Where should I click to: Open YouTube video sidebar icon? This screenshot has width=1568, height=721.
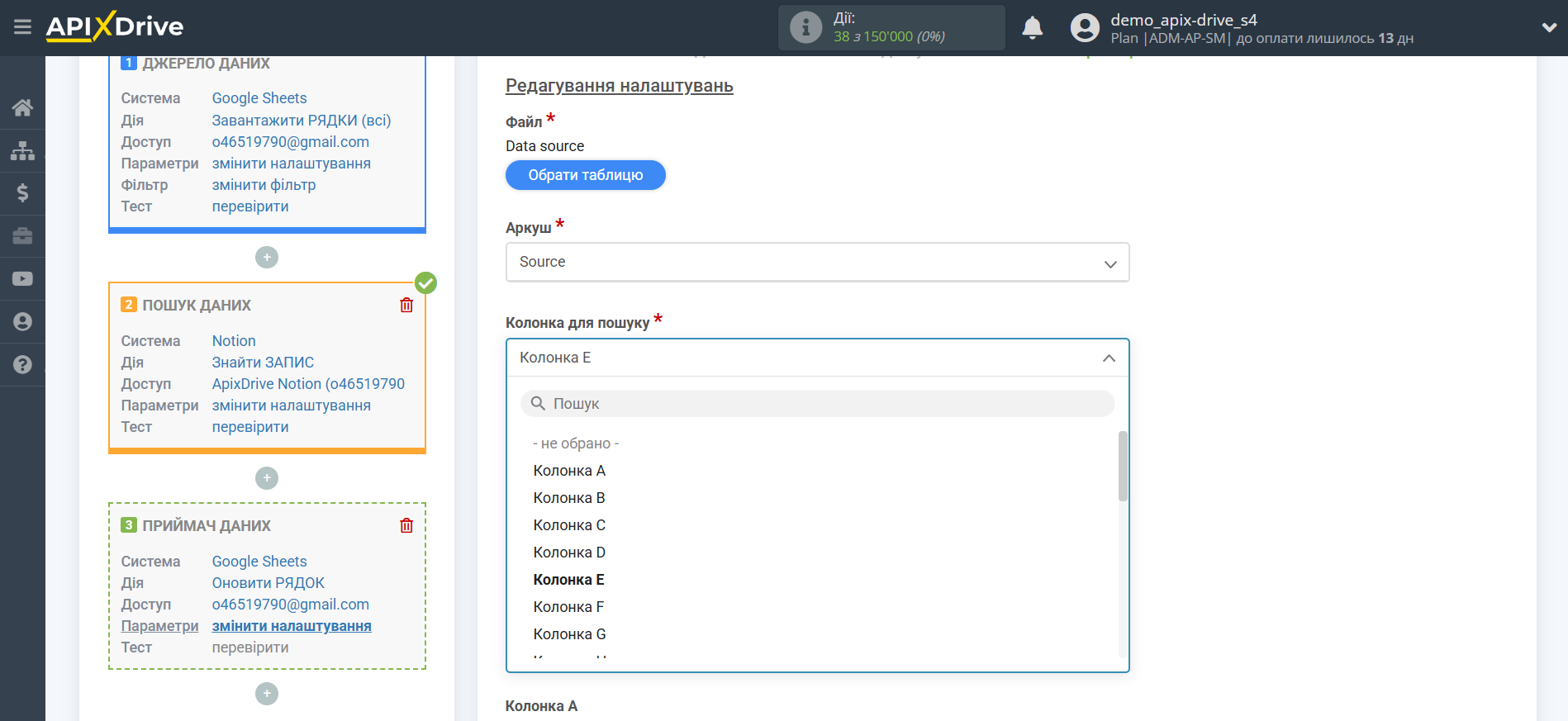tap(22, 279)
